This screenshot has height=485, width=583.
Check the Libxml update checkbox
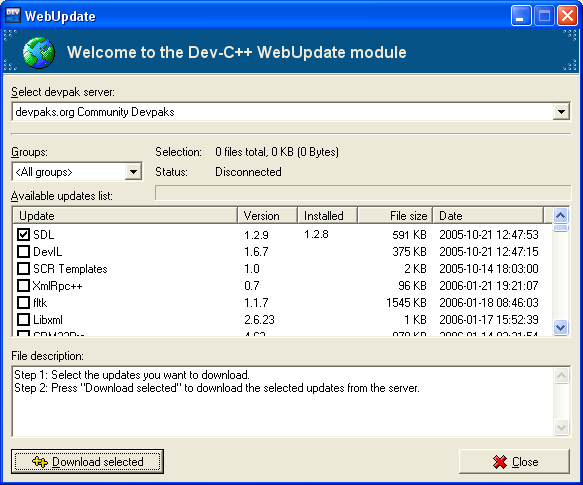tap(23, 319)
